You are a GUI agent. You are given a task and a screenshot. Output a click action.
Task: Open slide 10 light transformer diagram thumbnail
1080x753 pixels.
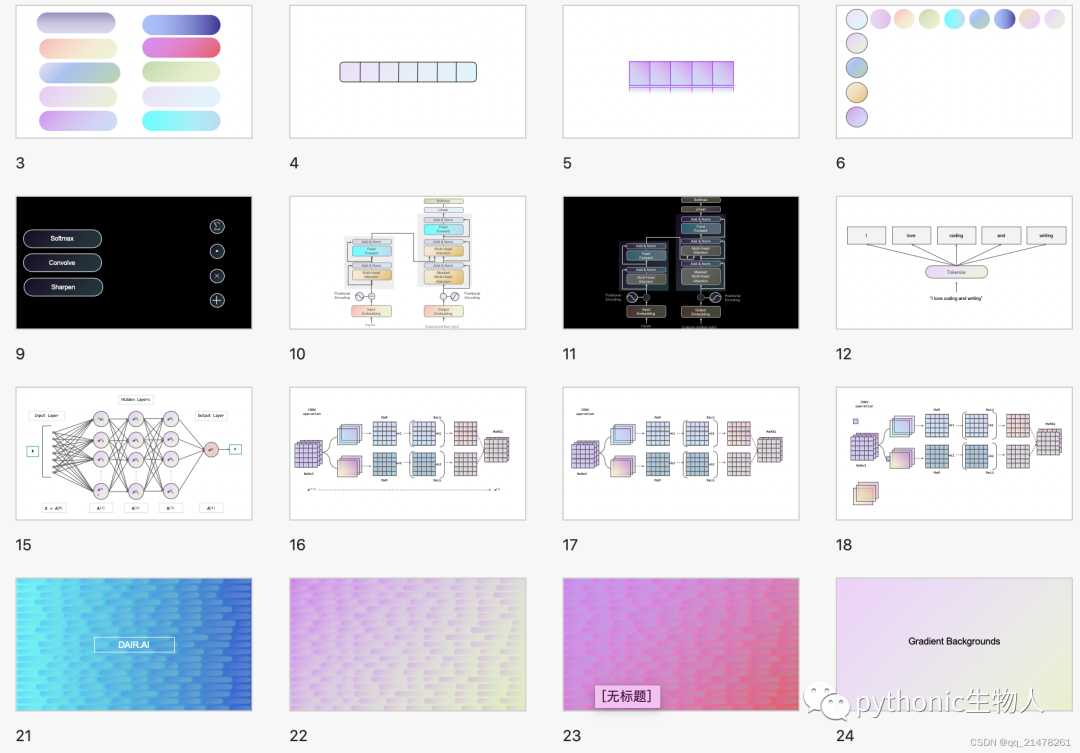(x=408, y=262)
